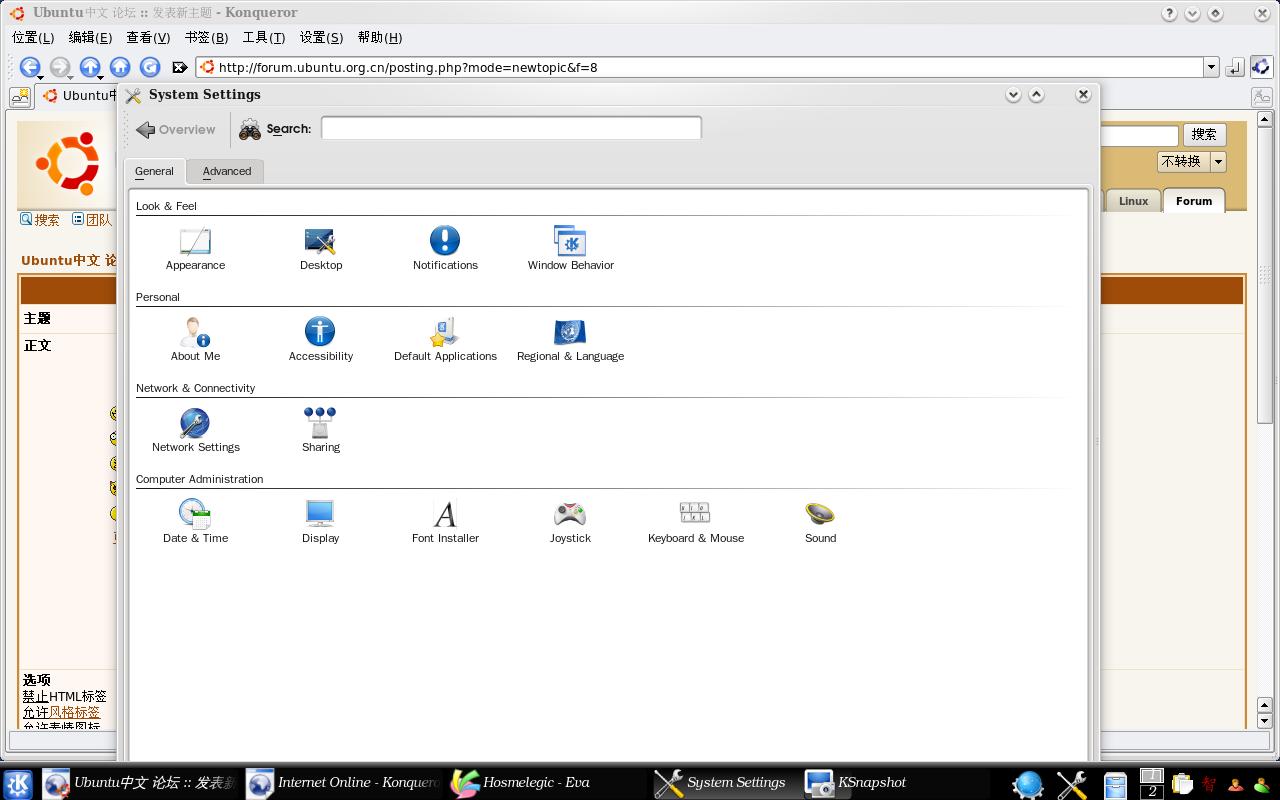
Task: Click the wrench-screwdriver panel launcher icon
Action: (x=1072, y=785)
